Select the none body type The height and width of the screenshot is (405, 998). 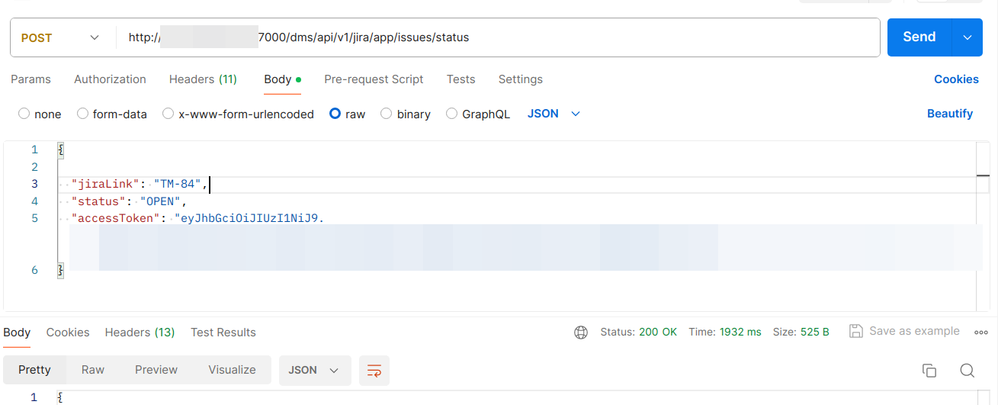pyautogui.click(x=40, y=115)
